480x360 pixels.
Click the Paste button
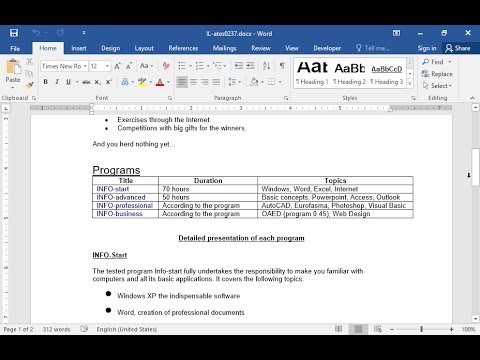[13, 71]
